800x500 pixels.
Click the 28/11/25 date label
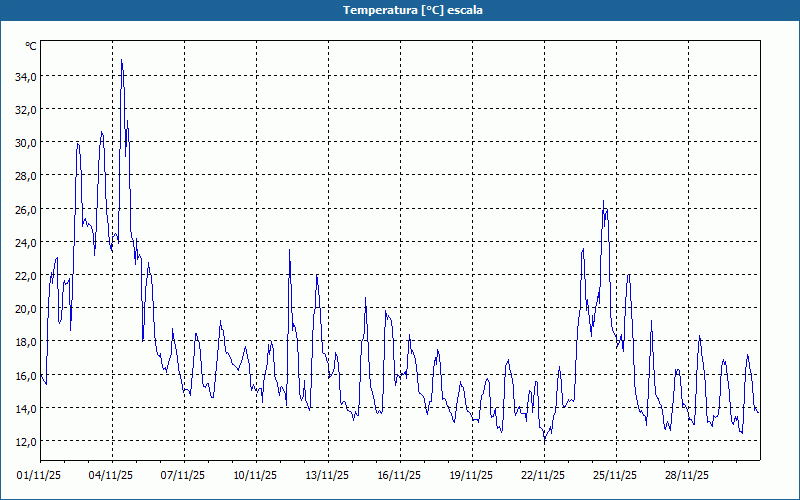click(688, 476)
